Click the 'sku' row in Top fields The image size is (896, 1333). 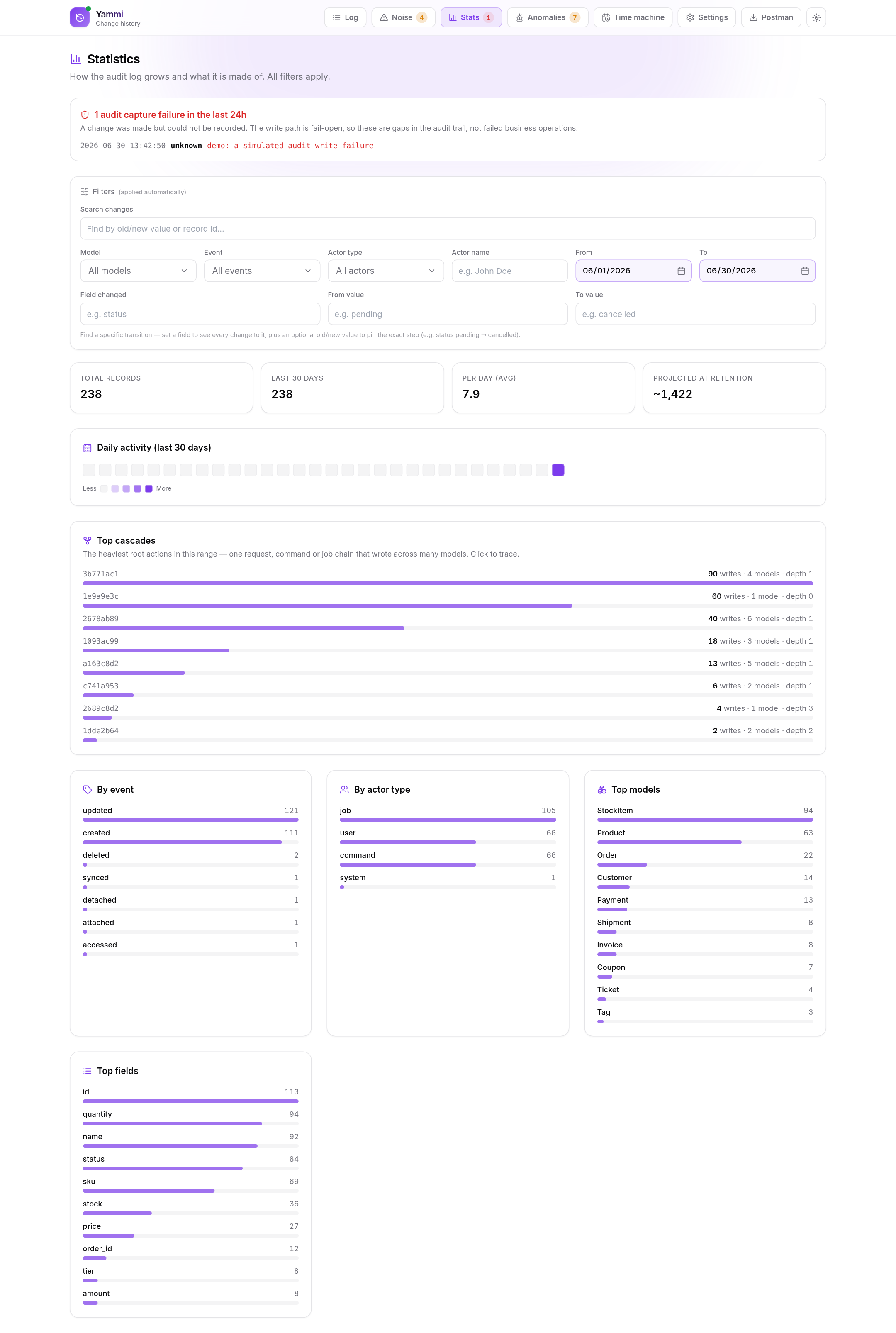[x=191, y=1185]
